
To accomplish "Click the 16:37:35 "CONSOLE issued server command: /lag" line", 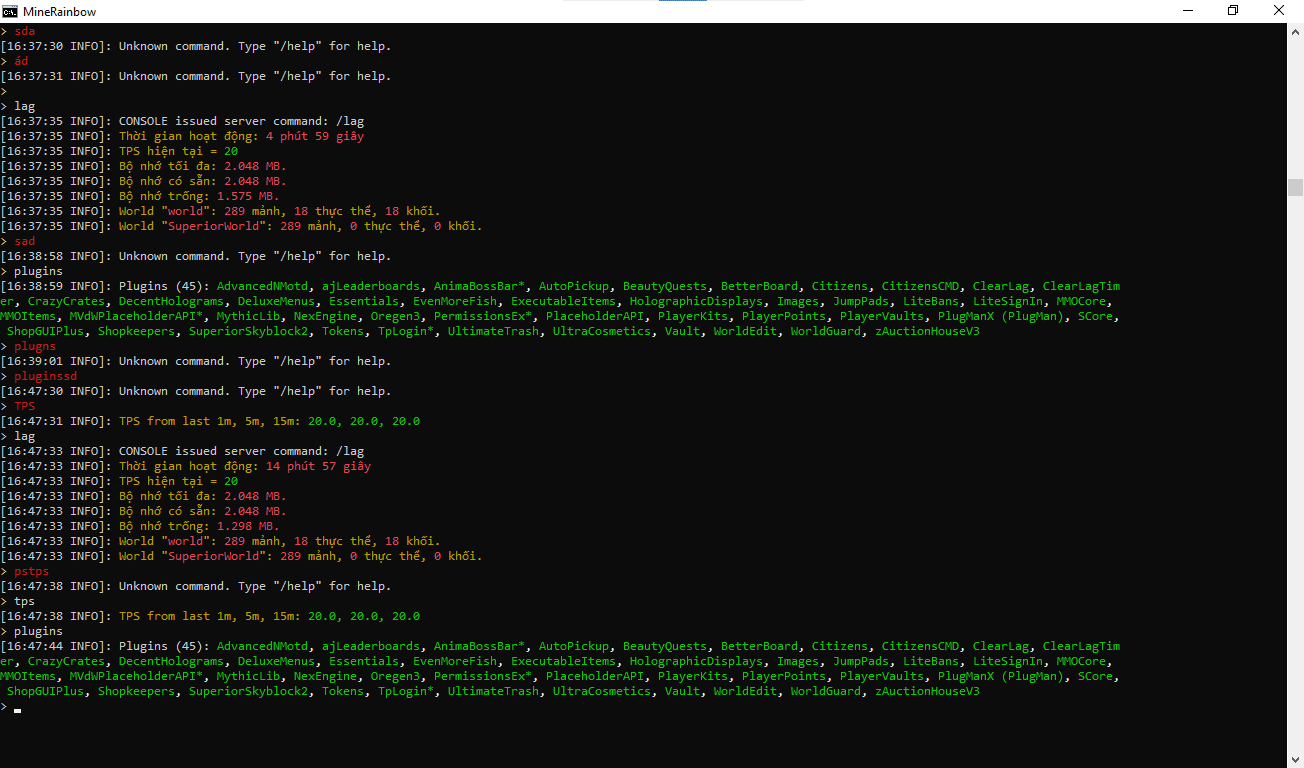I will [x=182, y=121].
